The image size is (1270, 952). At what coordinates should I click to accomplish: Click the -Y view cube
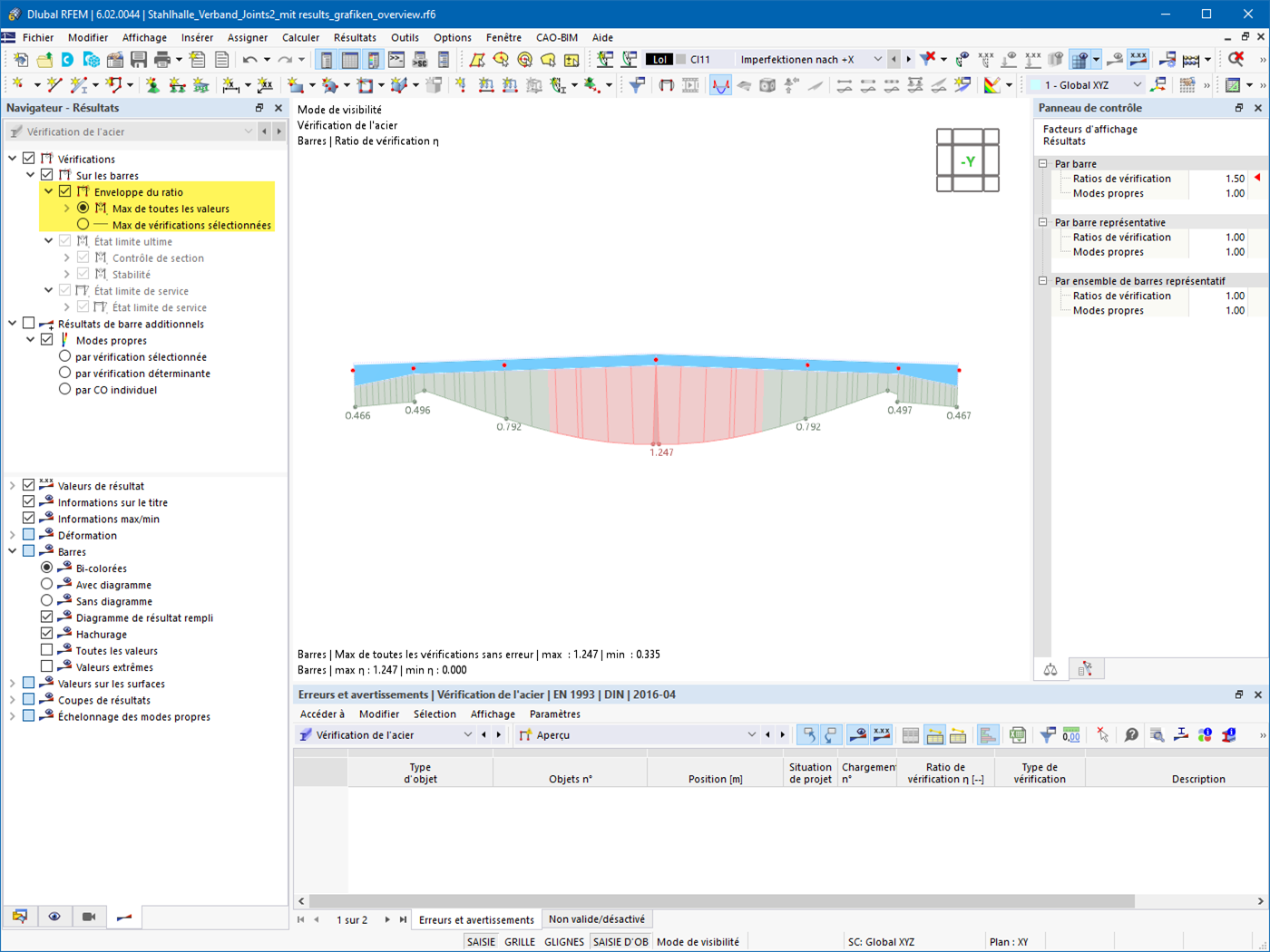coord(968,161)
